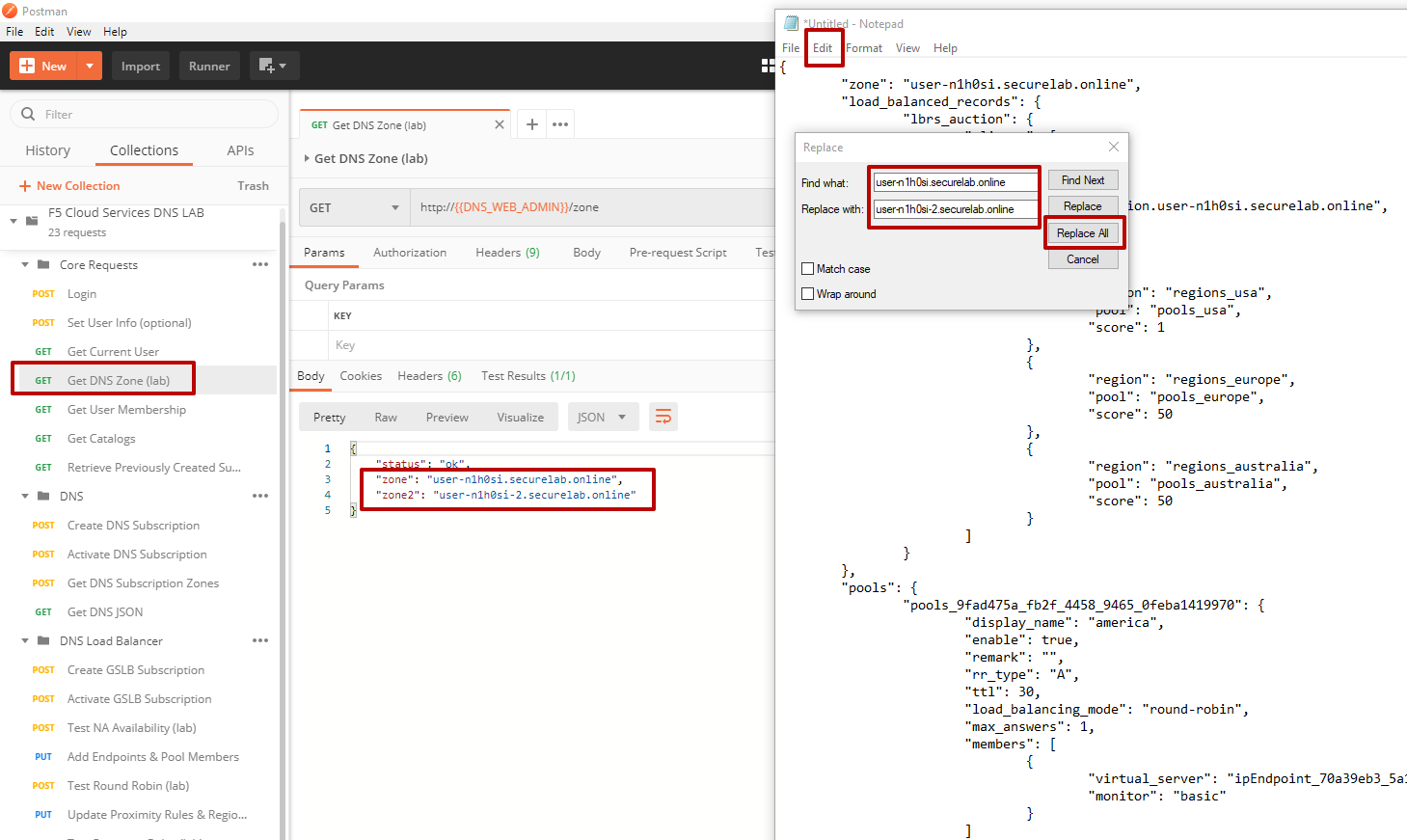1407x840 pixels.
Task: Open the JSON format dropdown
Action: (604, 417)
